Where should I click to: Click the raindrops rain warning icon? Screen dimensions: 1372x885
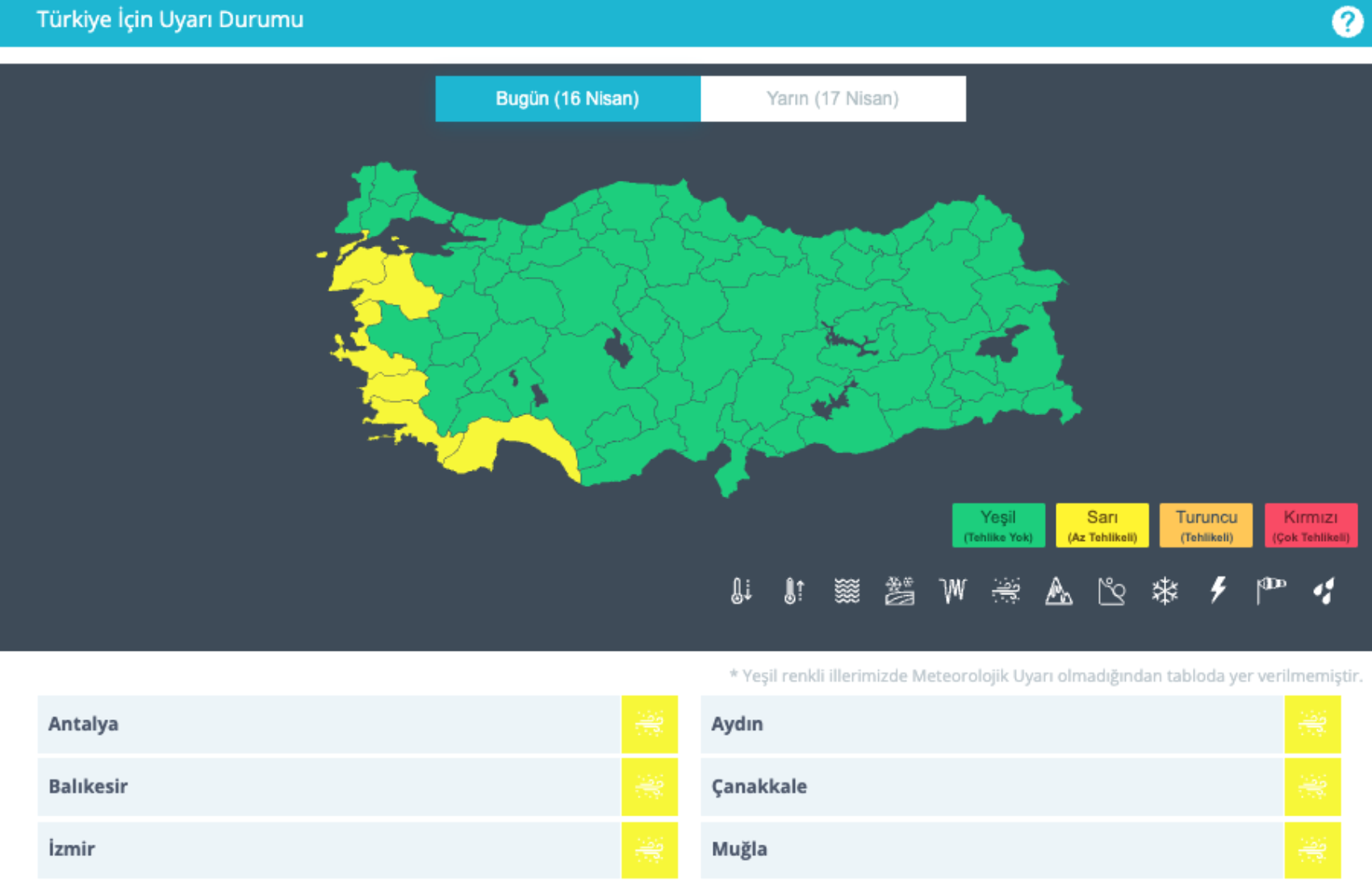coord(1324,591)
